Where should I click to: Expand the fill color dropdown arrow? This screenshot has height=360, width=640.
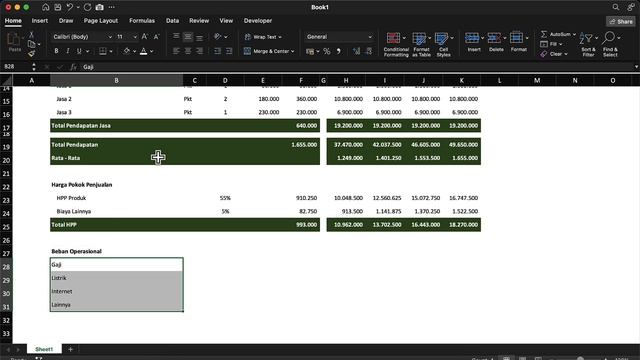[134, 51]
